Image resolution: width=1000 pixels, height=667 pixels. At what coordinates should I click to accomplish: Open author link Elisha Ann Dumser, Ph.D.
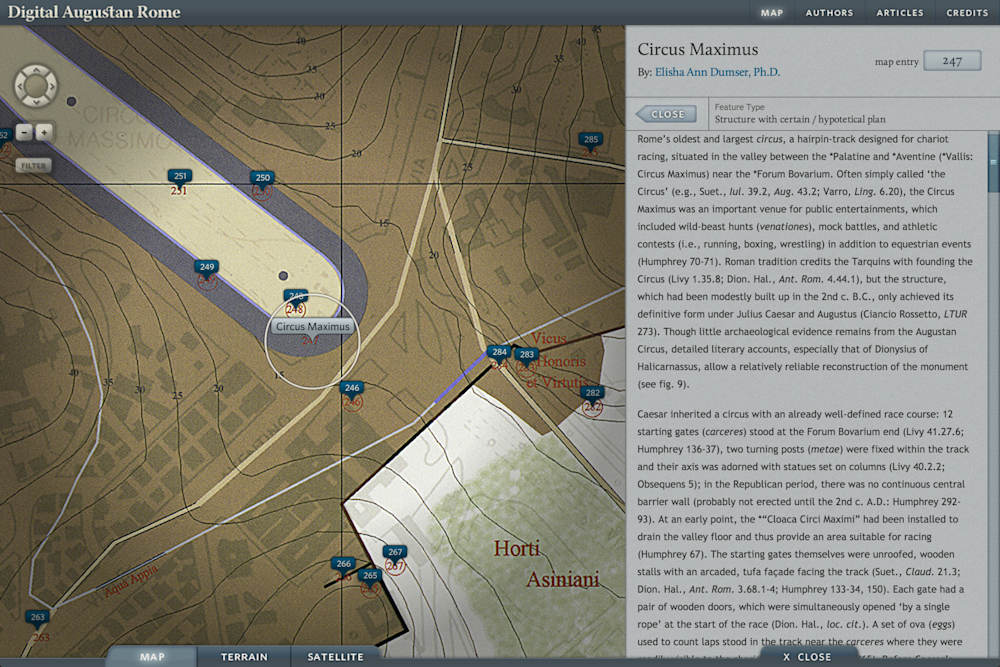(x=717, y=72)
